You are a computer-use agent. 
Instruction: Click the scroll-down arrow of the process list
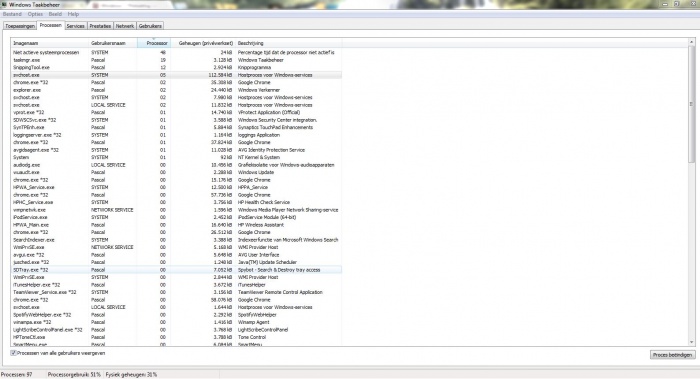[x=692, y=342]
